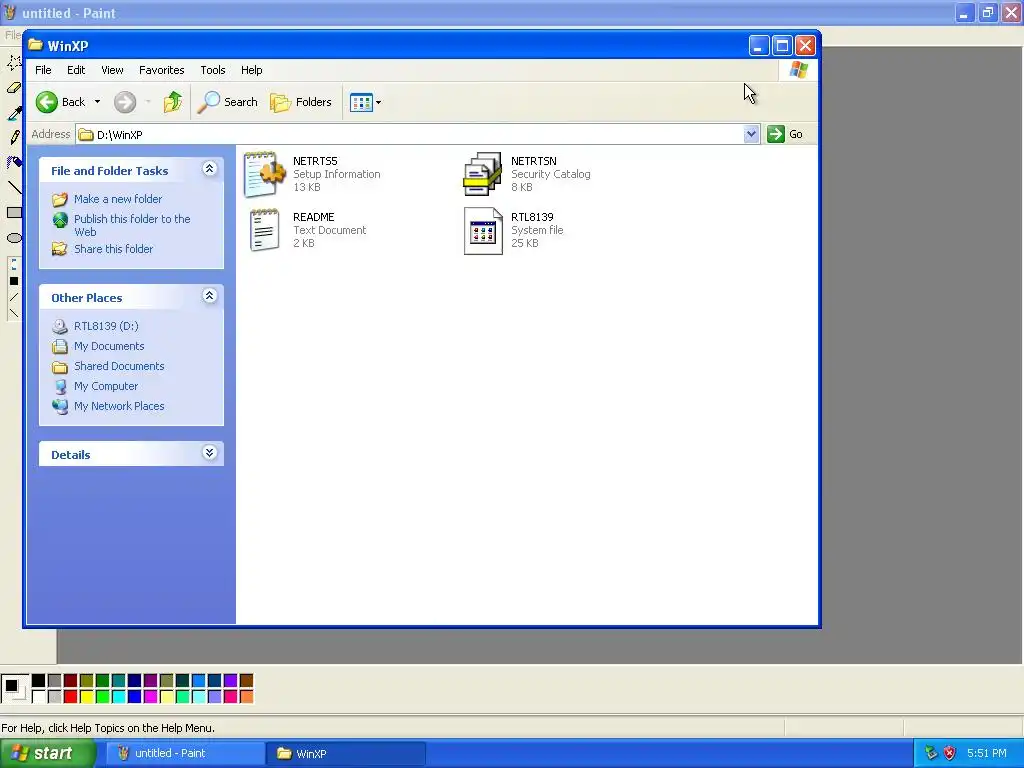The height and width of the screenshot is (768, 1024).
Task: Open My Network Places link
Action: coord(119,406)
